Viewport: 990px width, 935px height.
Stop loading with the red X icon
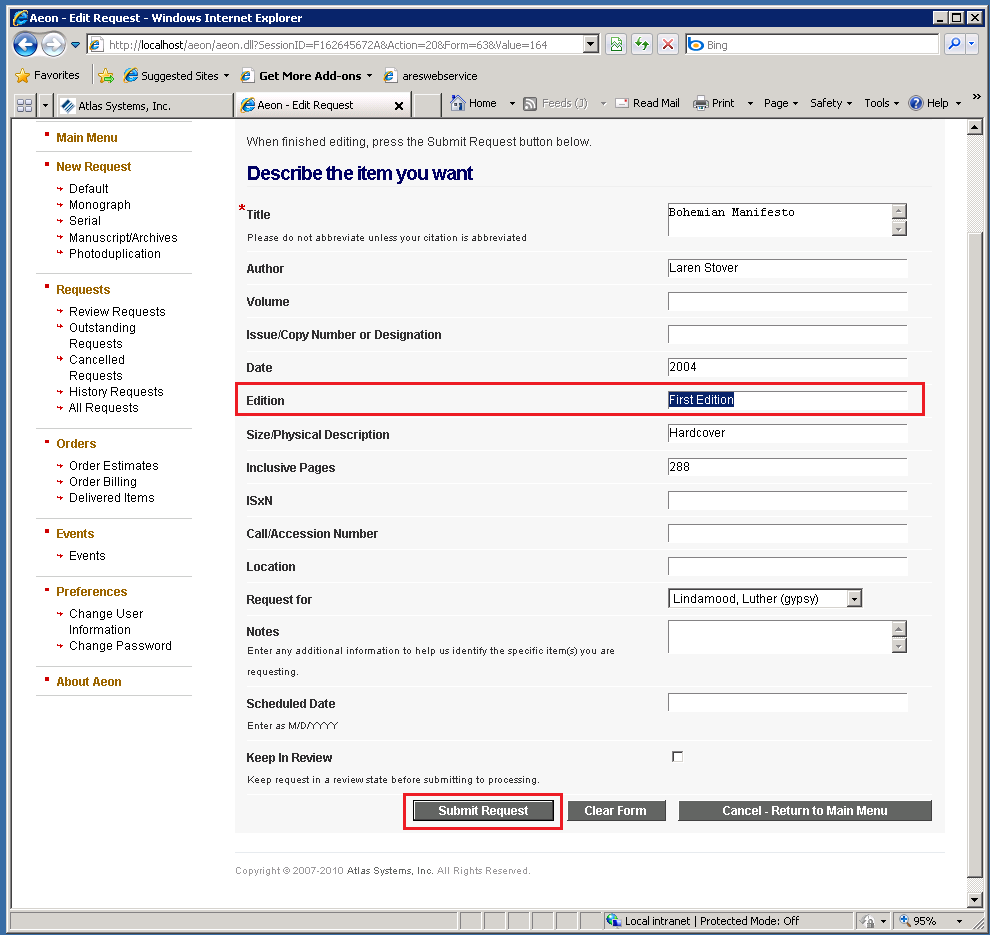(667, 44)
